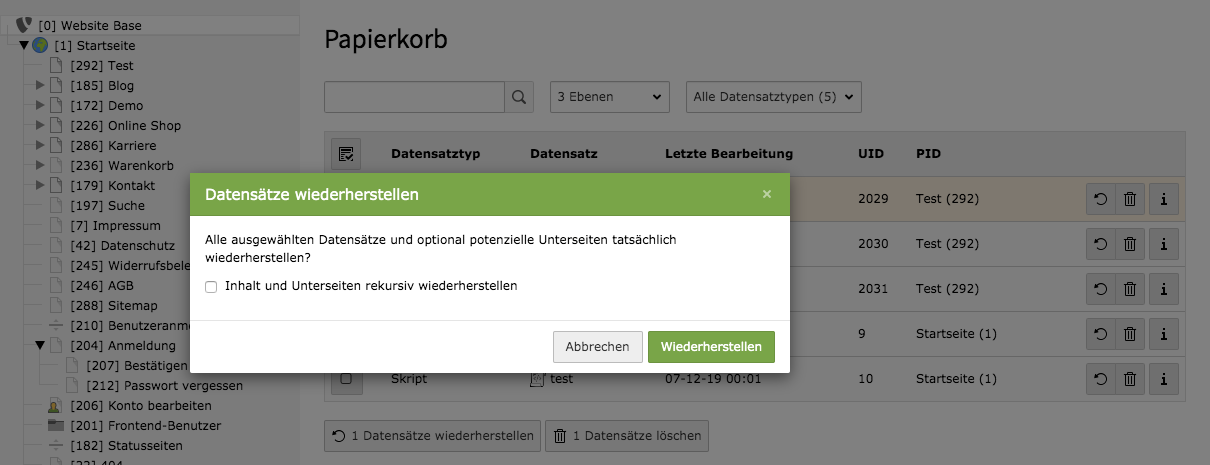
Task: Select the [7] Impressum page
Action: [x=115, y=225]
